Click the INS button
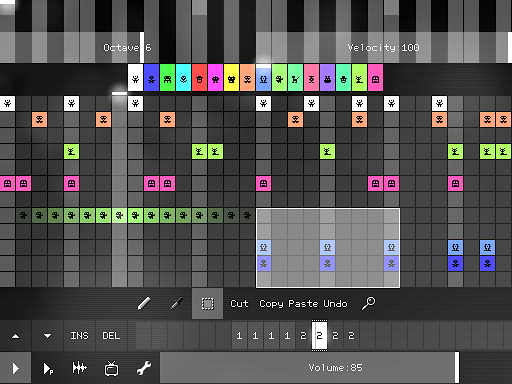 point(79,336)
